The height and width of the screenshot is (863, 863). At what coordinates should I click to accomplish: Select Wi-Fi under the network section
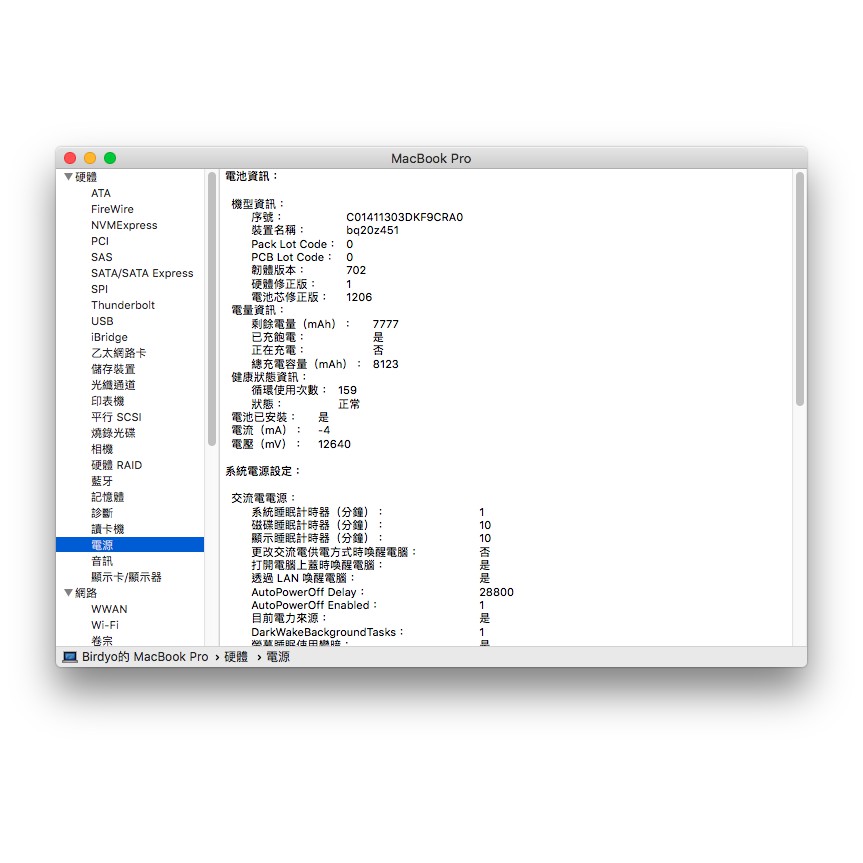click(105, 625)
